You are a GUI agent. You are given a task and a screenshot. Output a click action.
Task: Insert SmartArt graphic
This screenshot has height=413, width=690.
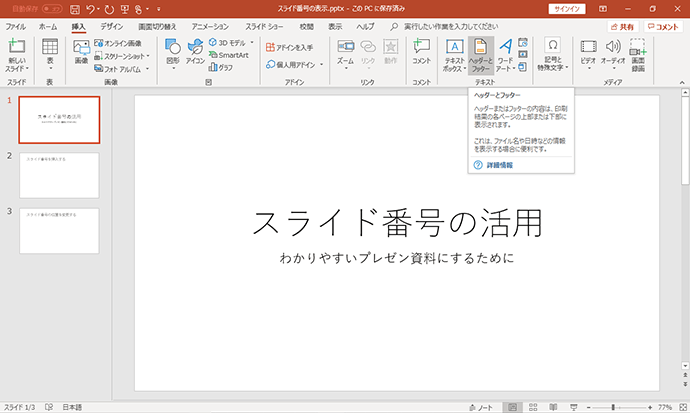coord(229,55)
